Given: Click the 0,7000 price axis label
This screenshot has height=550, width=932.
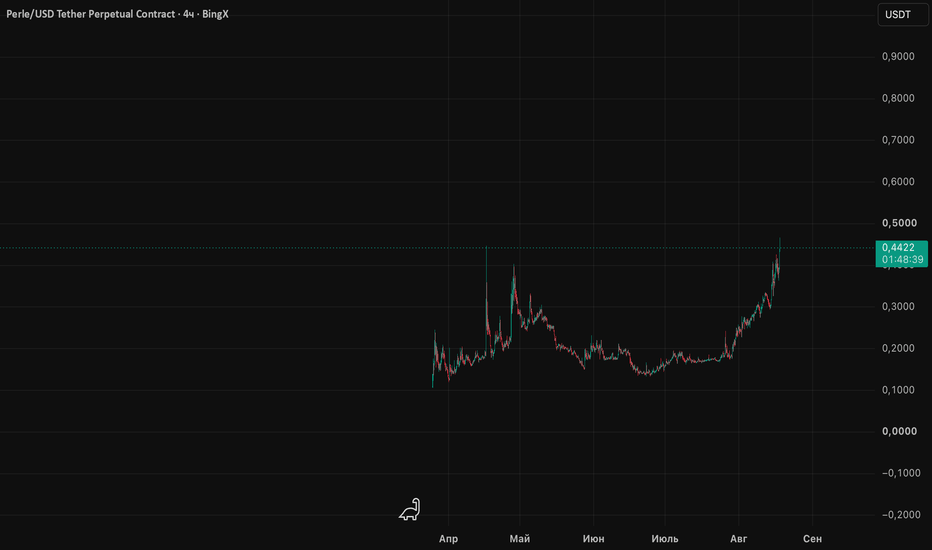Looking at the screenshot, I should (x=898, y=140).
